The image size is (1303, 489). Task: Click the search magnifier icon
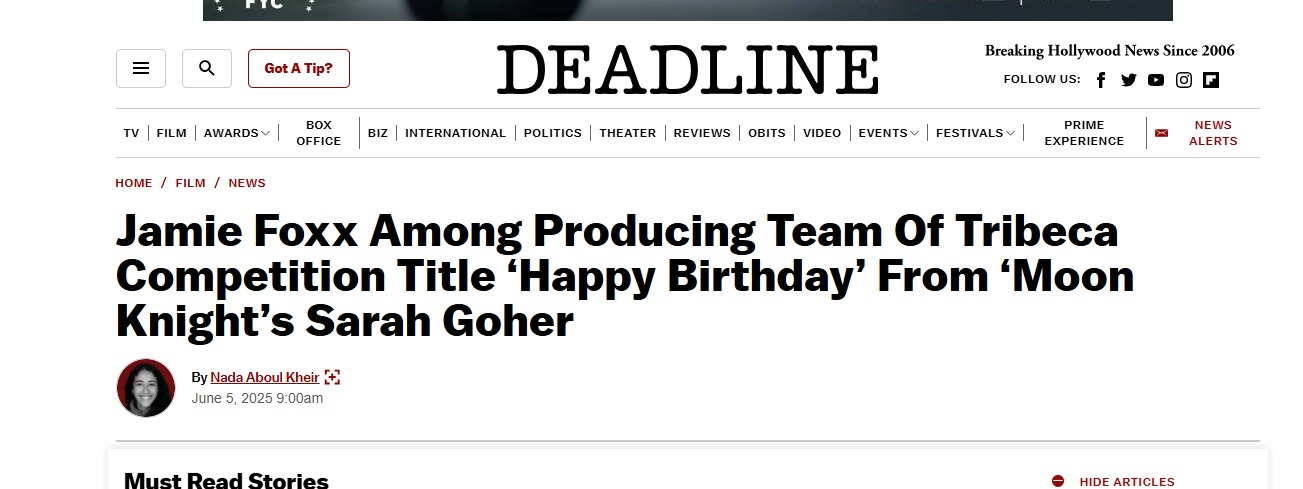[207, 68]
